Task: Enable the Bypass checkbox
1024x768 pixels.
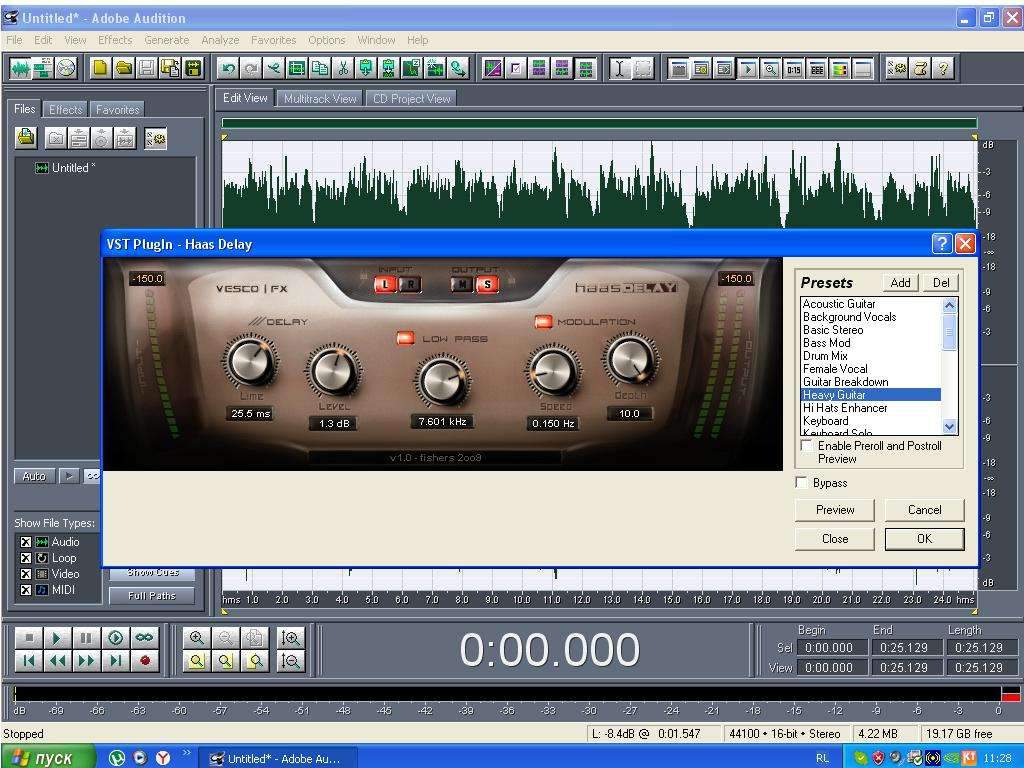Action: pos(801,483)
